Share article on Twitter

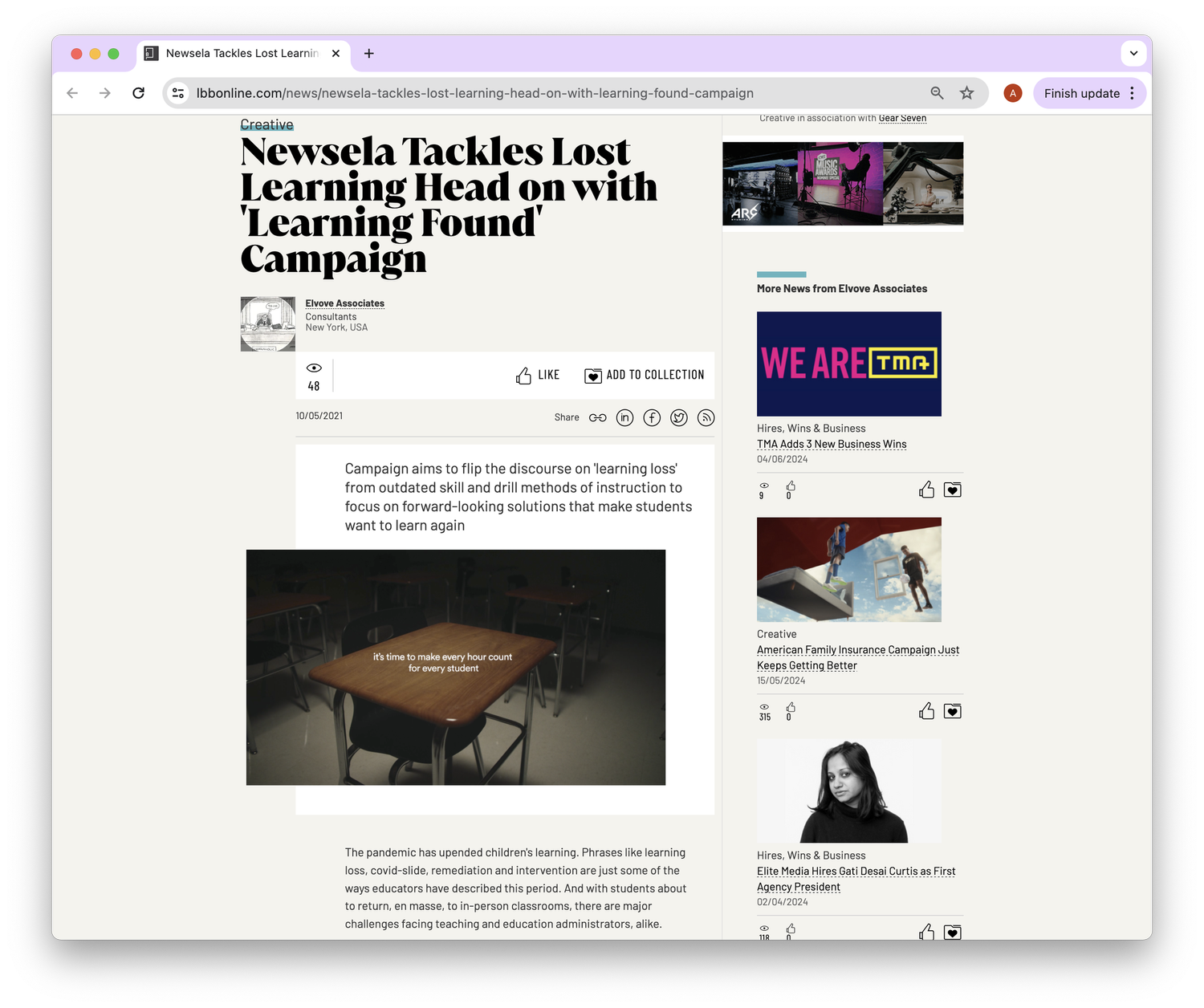coord(679,417)
